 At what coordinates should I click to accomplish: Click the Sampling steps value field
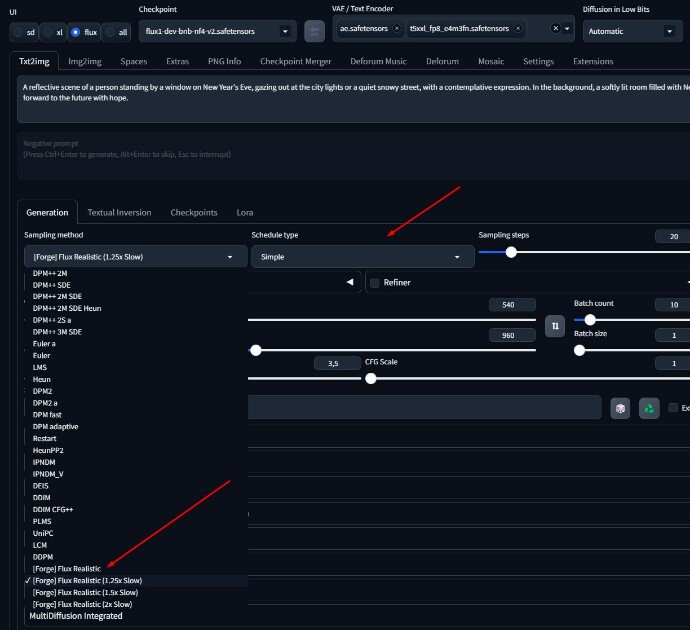click(673, 236)
